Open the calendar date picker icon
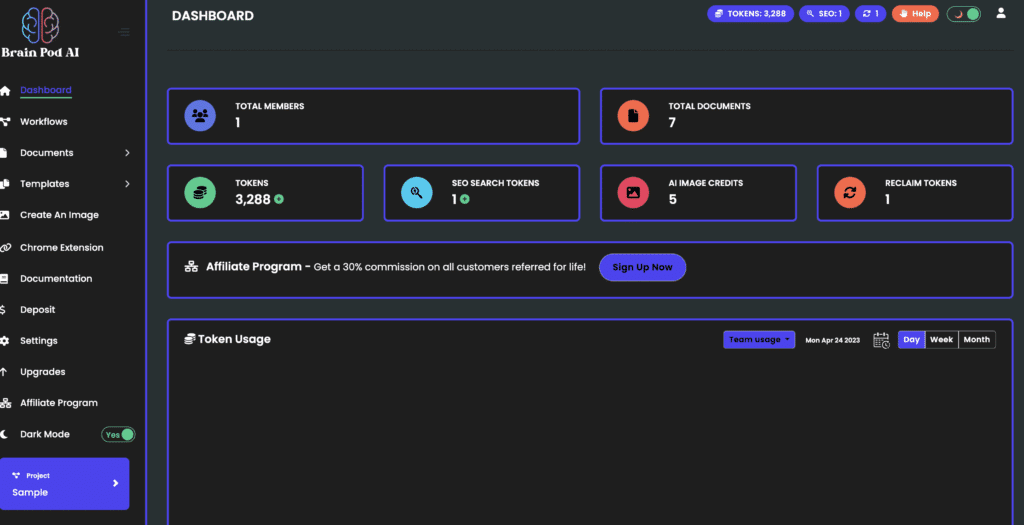Image resolution: width=1024 pixels, height=525 pixels. (x=881, y=340)
